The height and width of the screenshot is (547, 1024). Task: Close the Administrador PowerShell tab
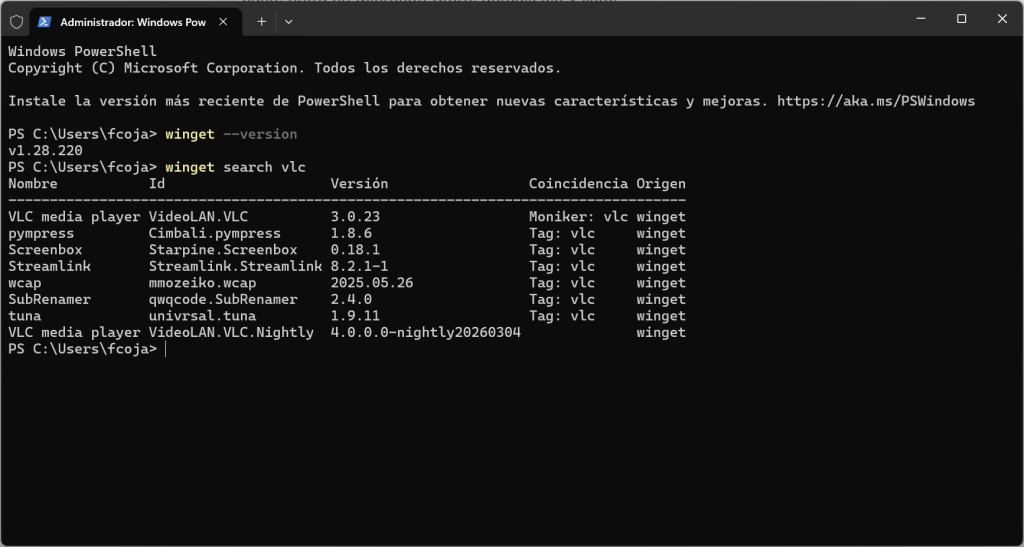(x=225, y=21)
